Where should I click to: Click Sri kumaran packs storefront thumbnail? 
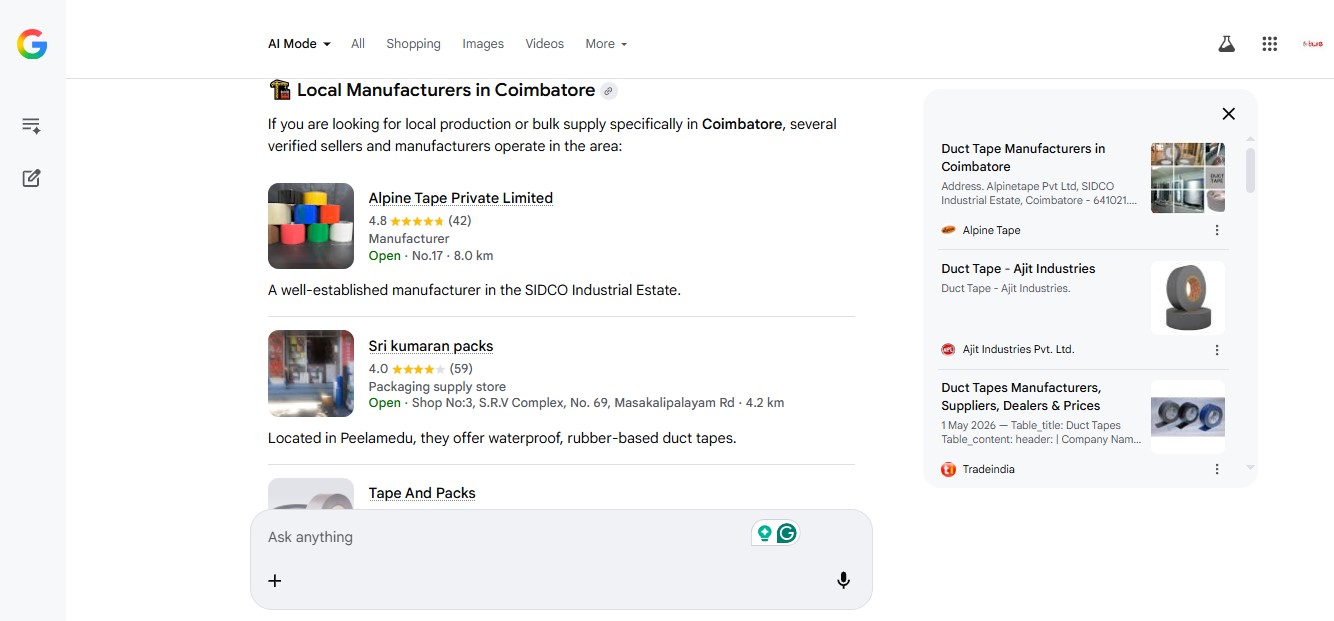click(311, 374)
